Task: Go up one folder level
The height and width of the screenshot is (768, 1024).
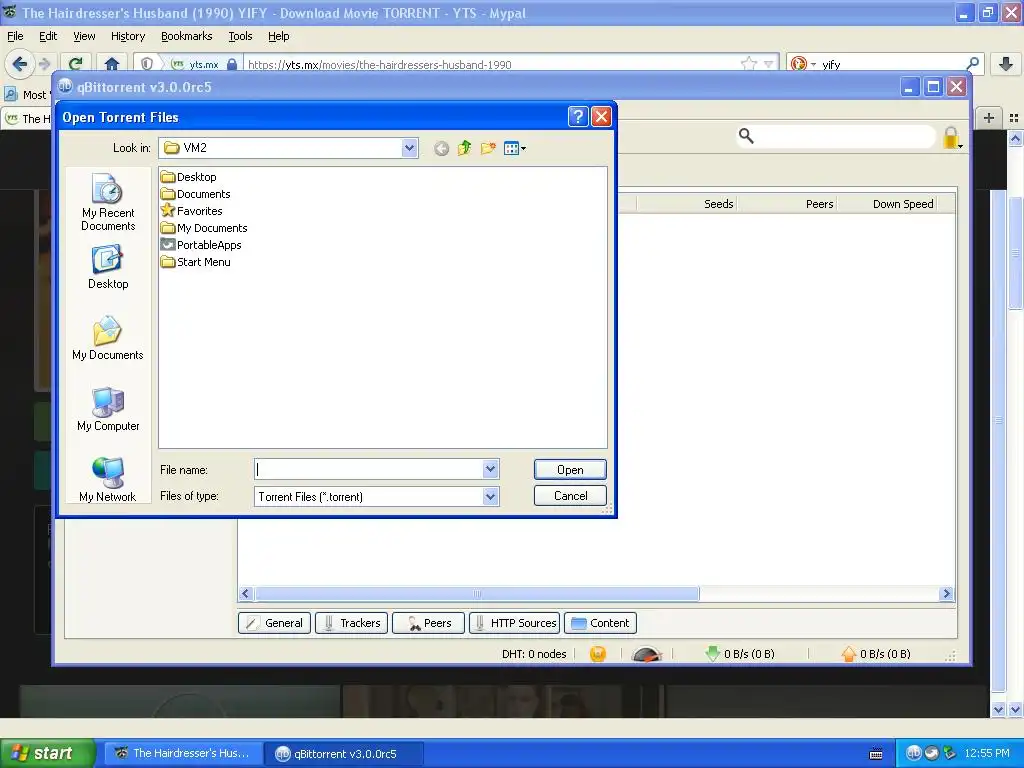Action: 464,148
